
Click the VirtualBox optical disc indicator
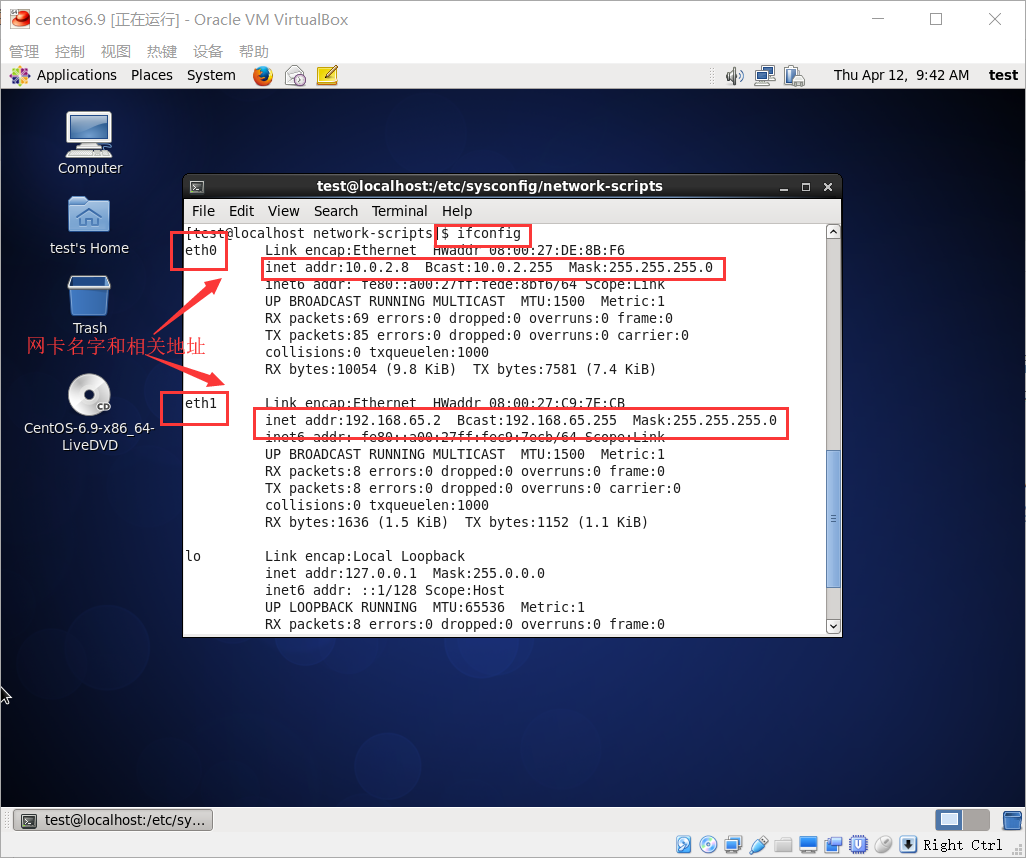pyautogui.click(x=708, y=844)
